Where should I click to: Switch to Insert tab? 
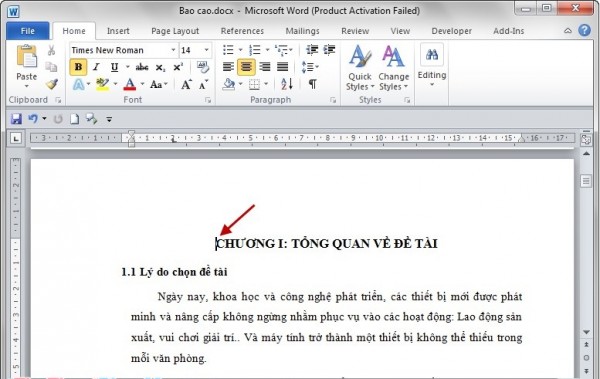click(118, 31)
